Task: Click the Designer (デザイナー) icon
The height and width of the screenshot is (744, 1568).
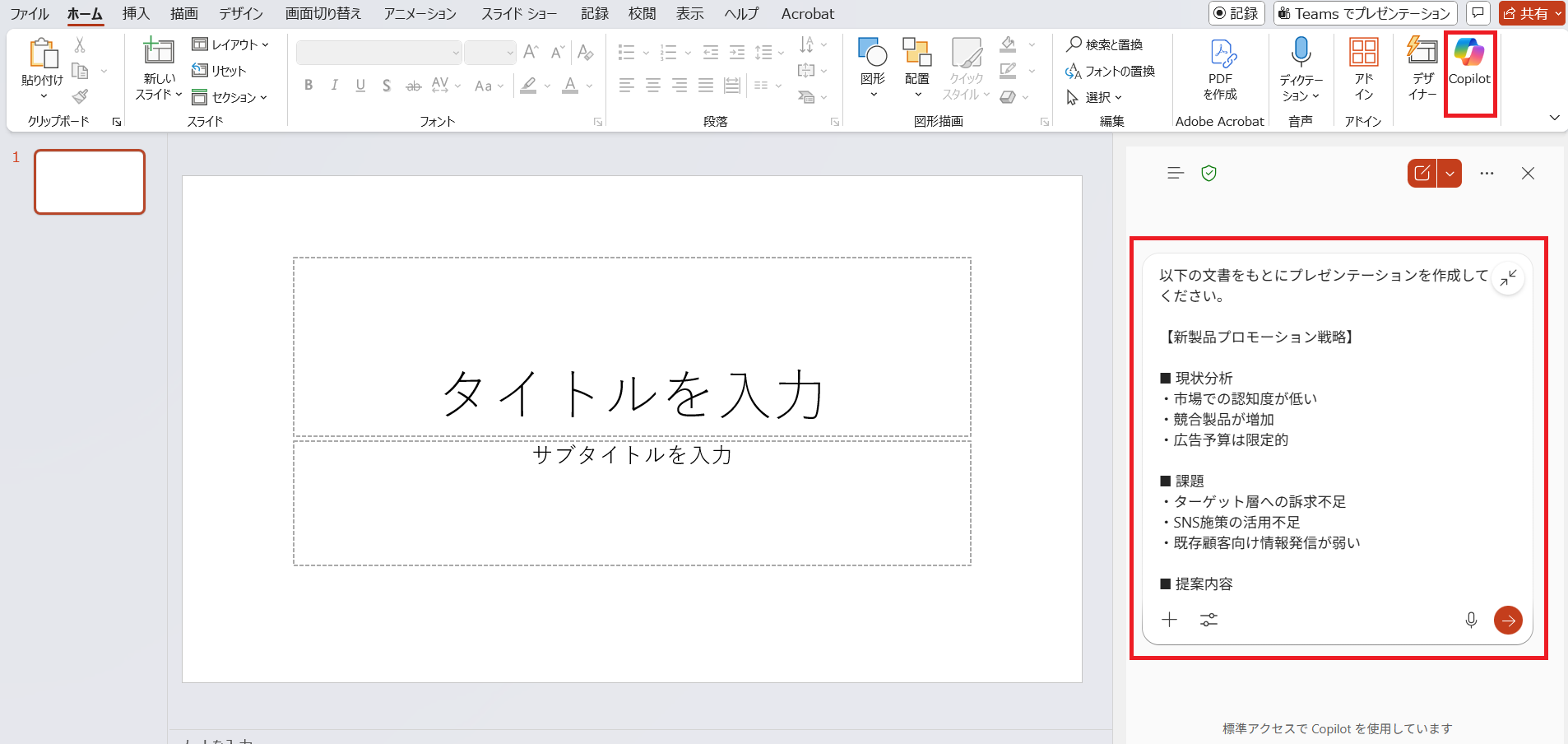Action: pos(1422,67)
